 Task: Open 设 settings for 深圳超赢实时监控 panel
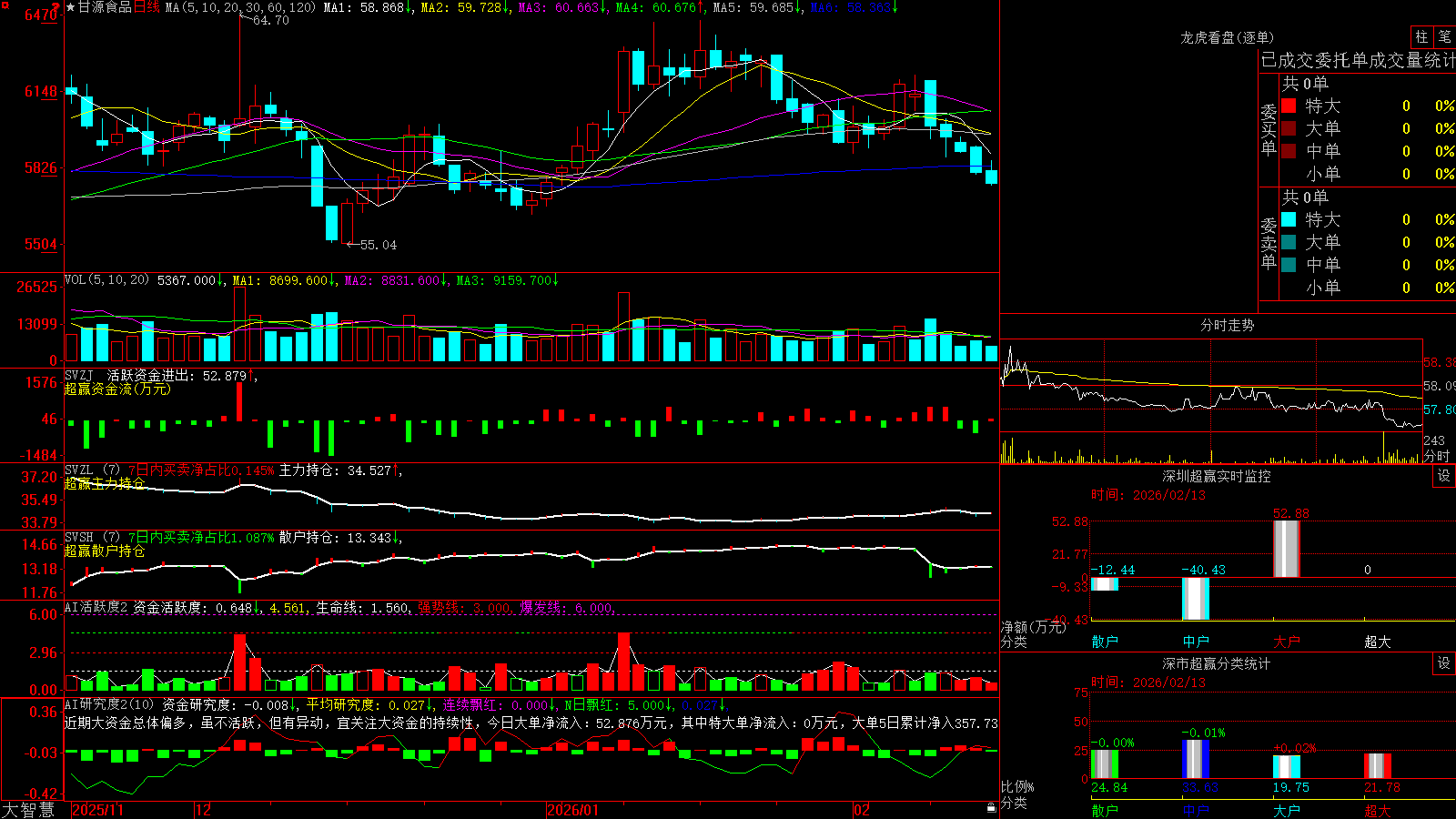click(x=1444, y=476)
